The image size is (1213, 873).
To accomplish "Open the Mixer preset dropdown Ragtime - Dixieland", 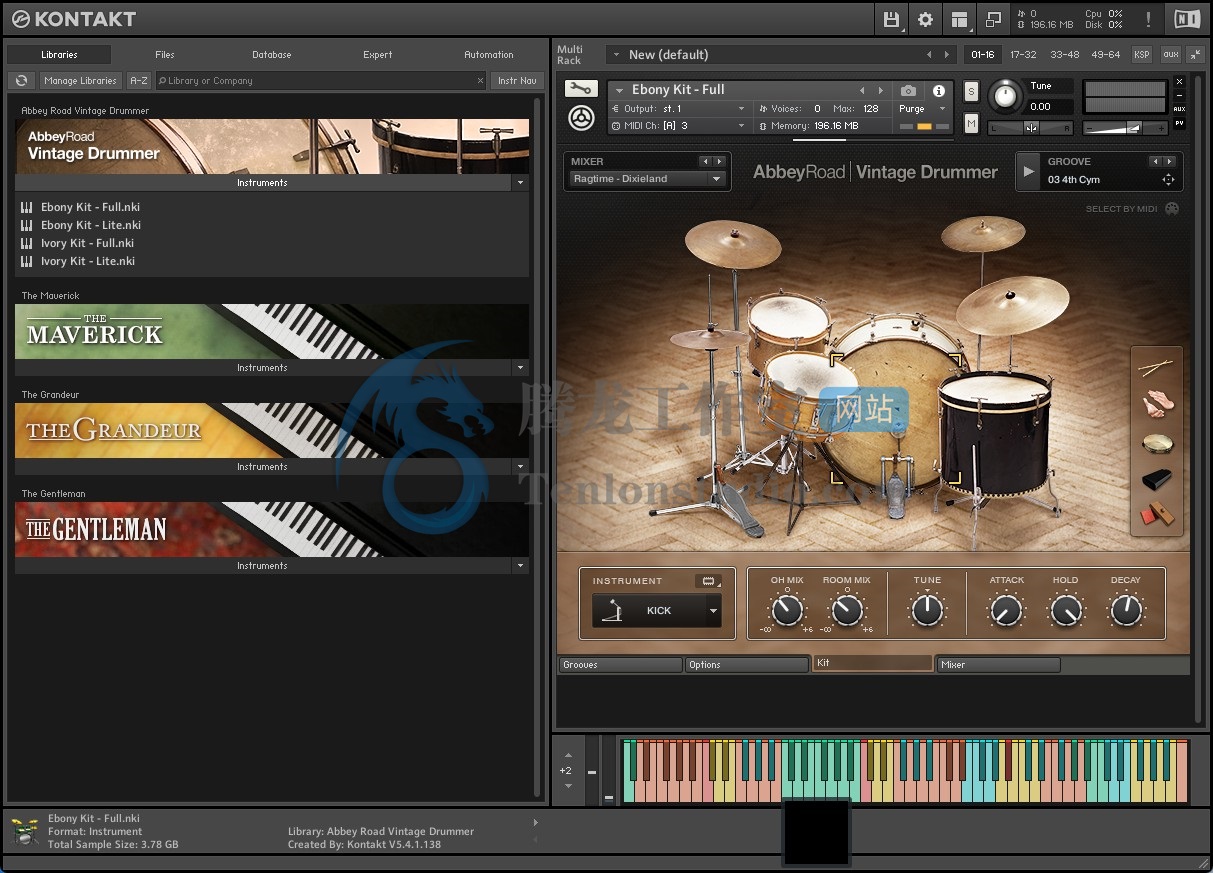I will coord(647,179).
